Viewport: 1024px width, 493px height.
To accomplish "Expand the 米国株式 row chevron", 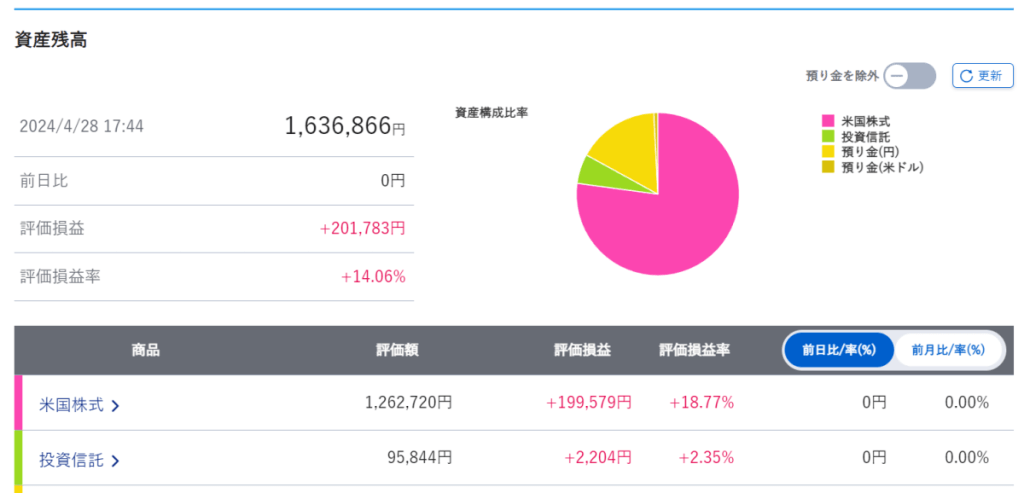I will point(116,406).
